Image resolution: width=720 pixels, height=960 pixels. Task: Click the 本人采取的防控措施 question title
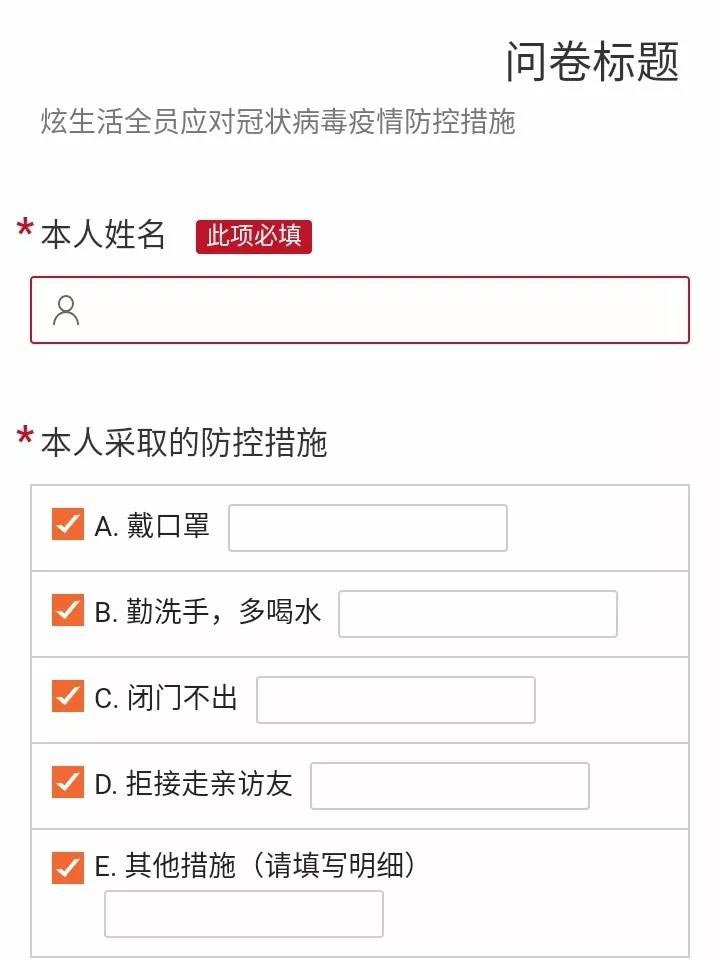pyautogui.click(x=184, y=442)
